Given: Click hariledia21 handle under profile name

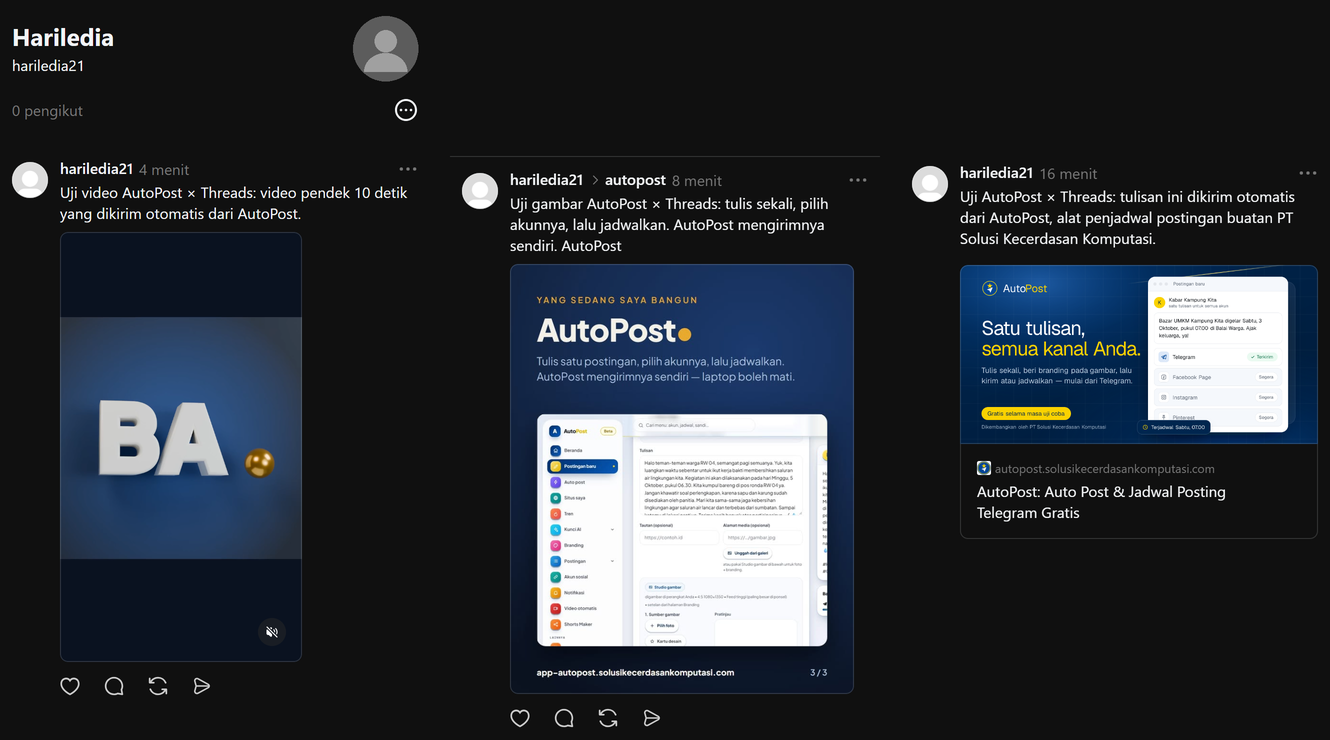Looking at the screenshot, I should 48,66.
